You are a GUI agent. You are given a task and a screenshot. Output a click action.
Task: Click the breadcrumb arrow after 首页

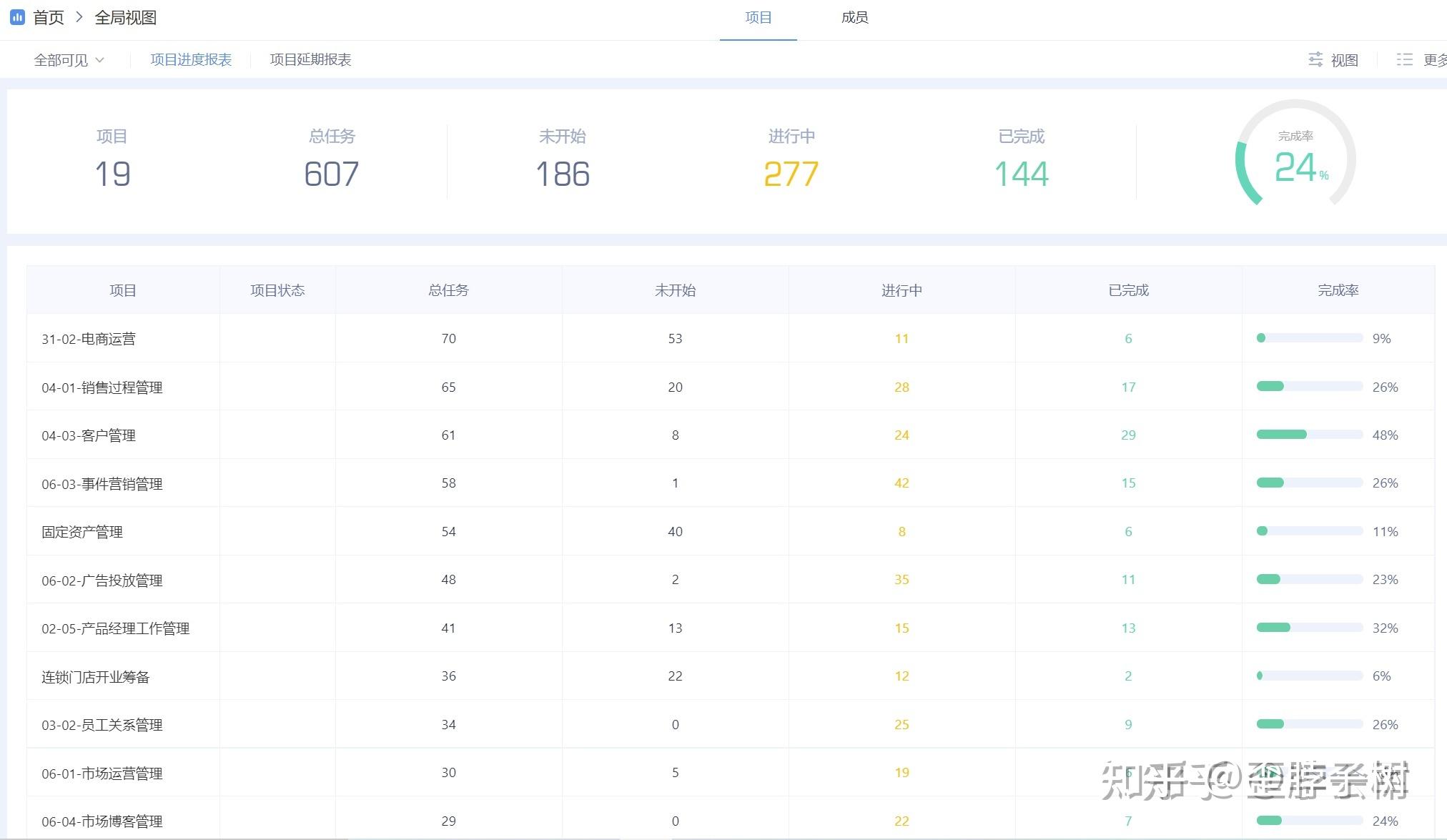[79, 17]
